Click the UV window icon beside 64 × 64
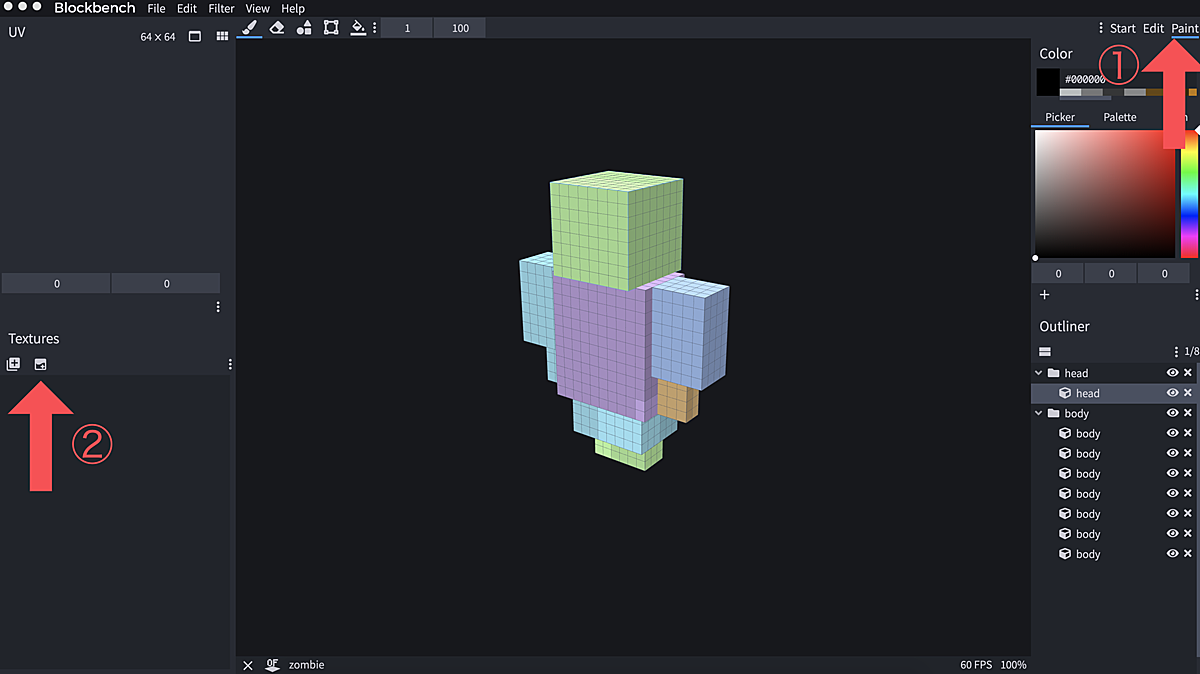The height and width of the screenshot is (674, 1200). coord(195,36)
